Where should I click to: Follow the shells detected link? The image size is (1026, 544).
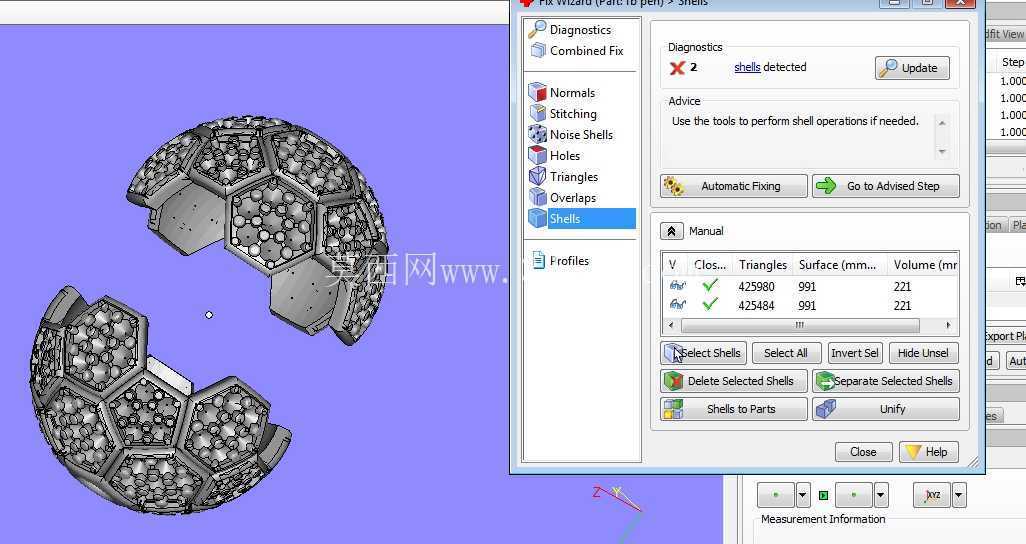coord(747,67)
